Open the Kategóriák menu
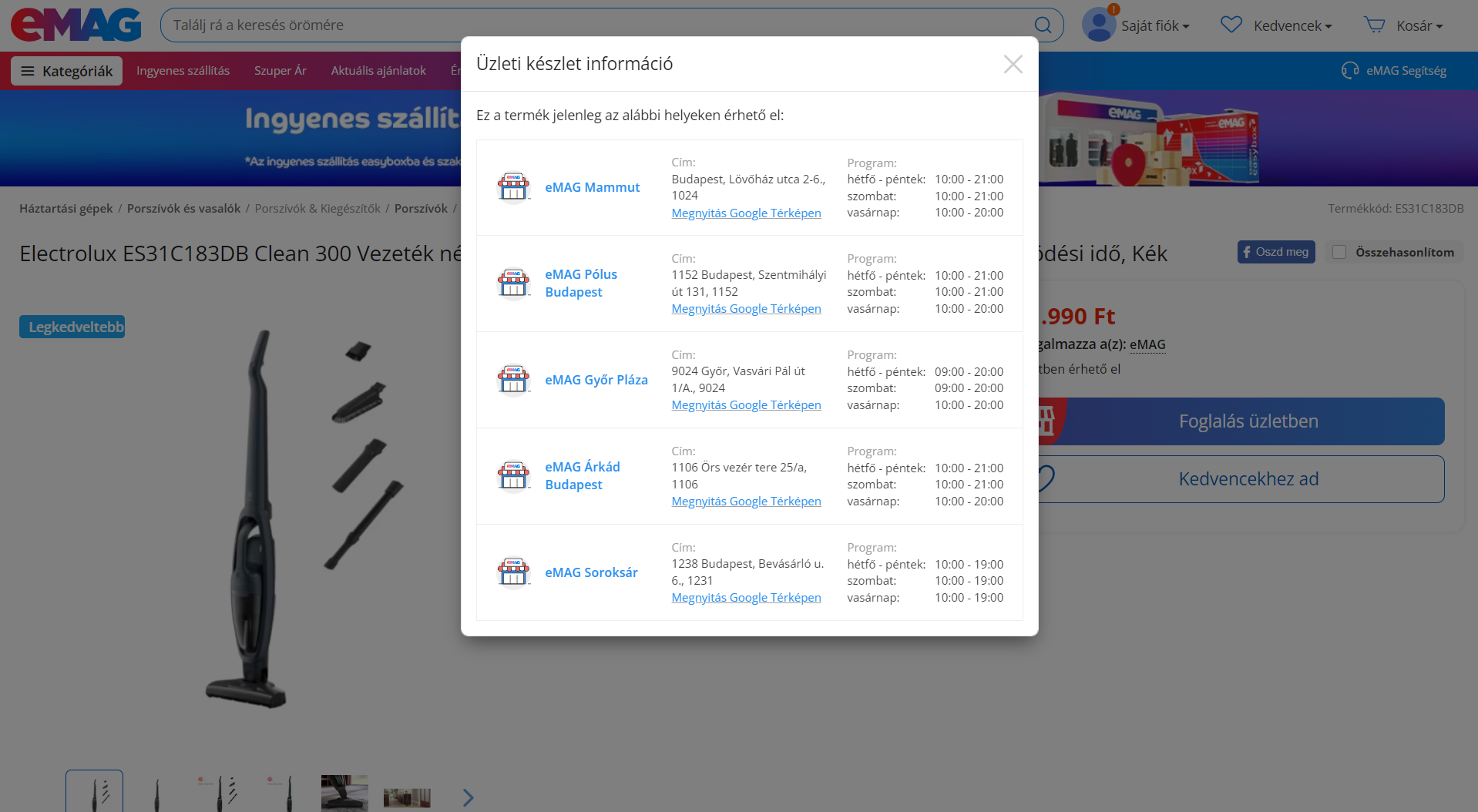This screenshot has height=812, width=1478. (x=67, y=71)
